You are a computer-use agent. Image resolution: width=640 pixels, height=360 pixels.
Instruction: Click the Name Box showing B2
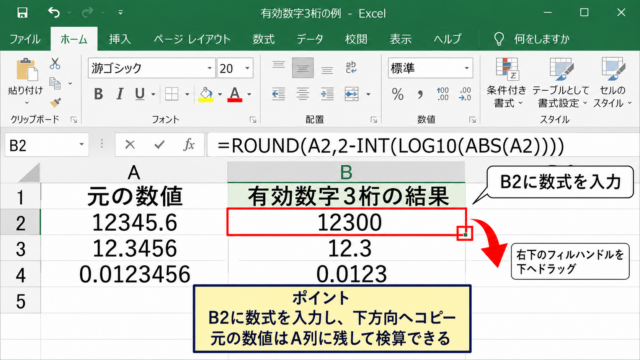click(46, 145)
